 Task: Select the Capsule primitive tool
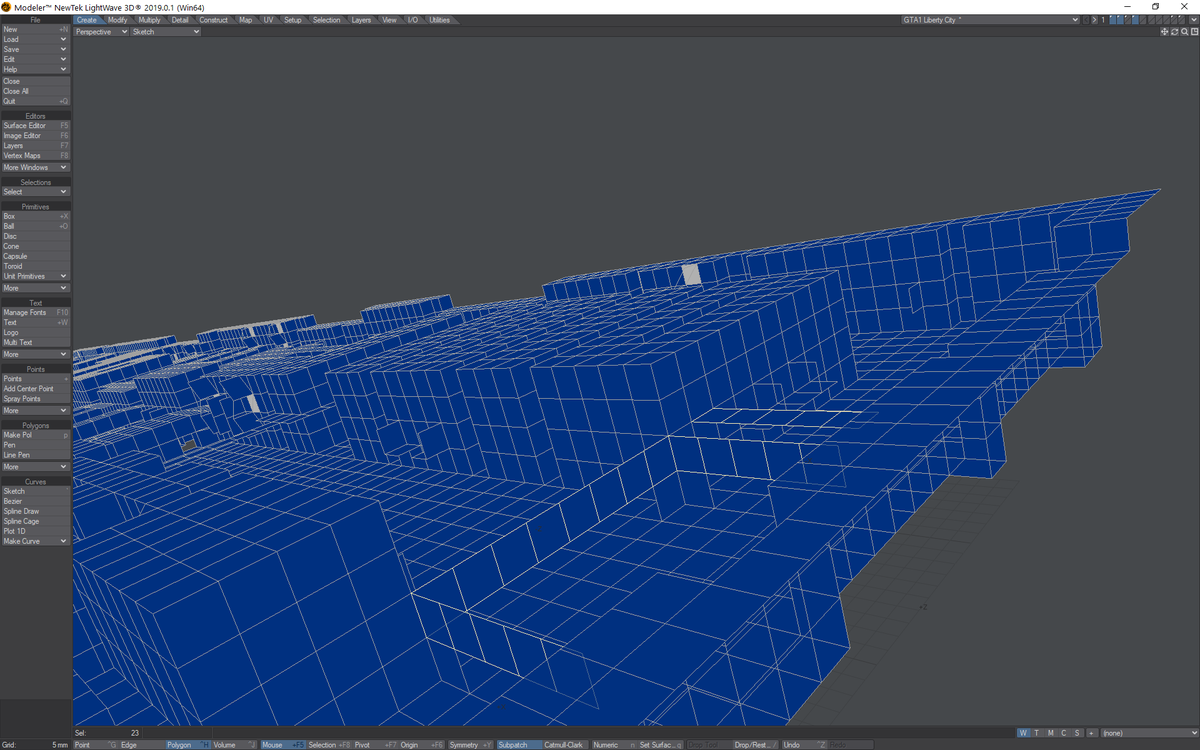click(35, 256)
